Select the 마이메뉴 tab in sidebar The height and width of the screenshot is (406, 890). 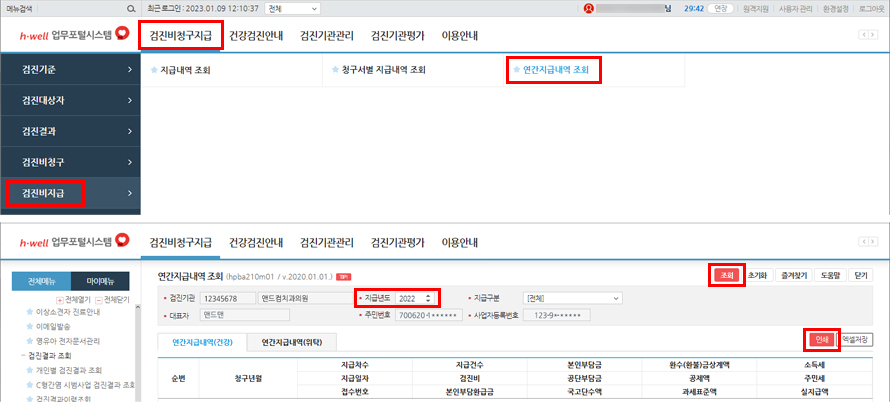click(107, 280)
